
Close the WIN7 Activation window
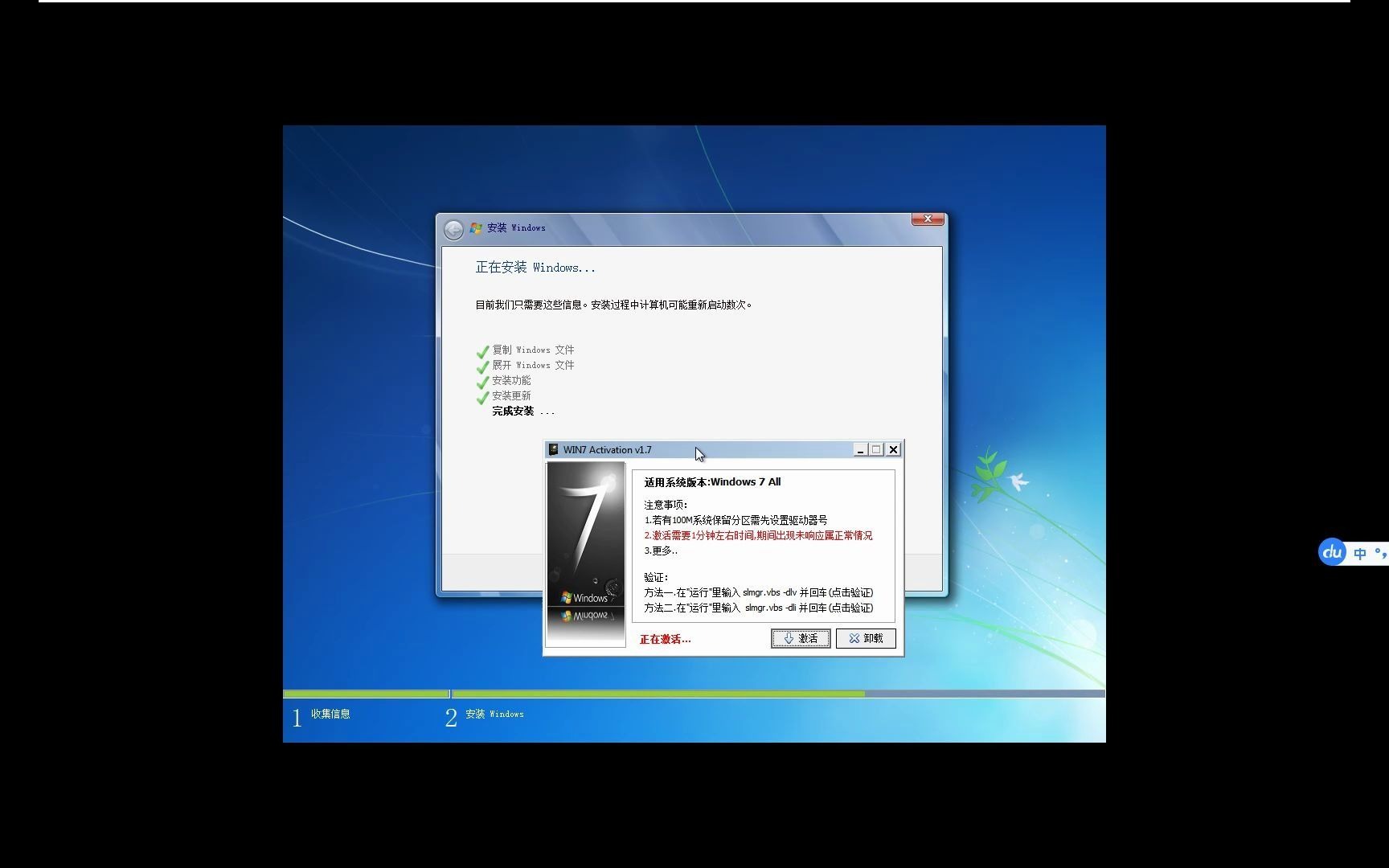tap(893, 450)
